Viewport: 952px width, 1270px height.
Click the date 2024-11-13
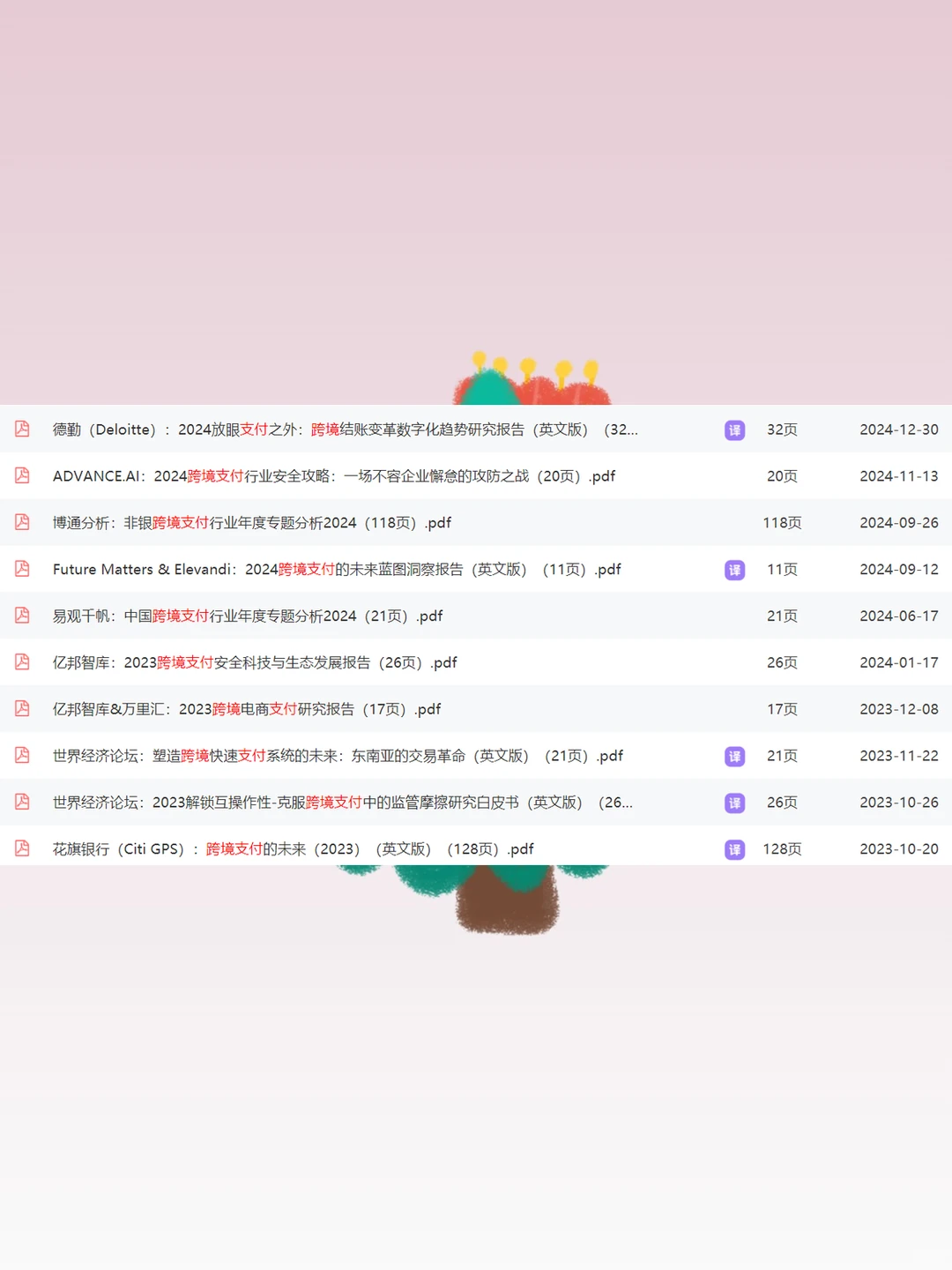click(x=899, y=476)
